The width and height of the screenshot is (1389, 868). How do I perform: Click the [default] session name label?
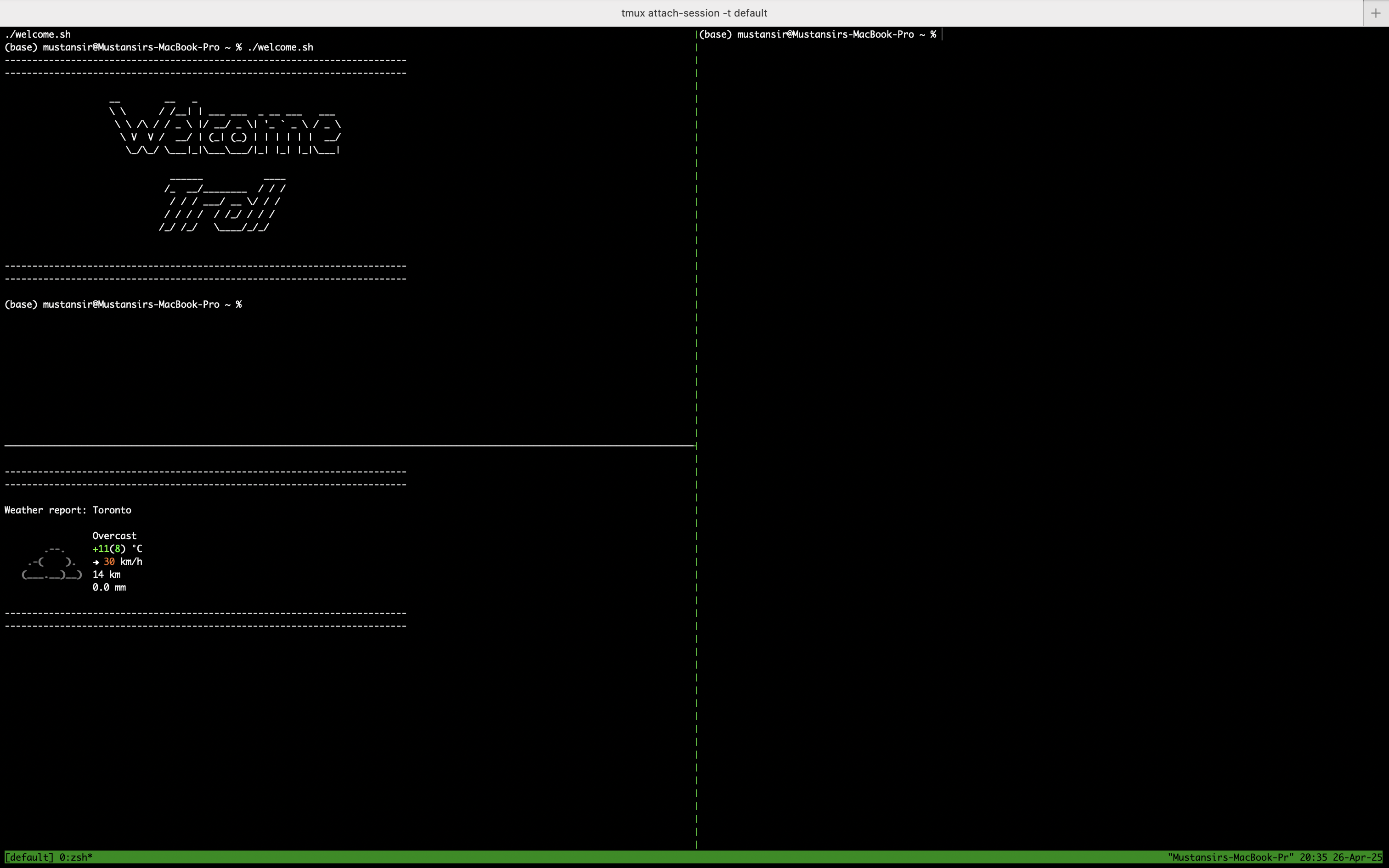click(28, 857)
